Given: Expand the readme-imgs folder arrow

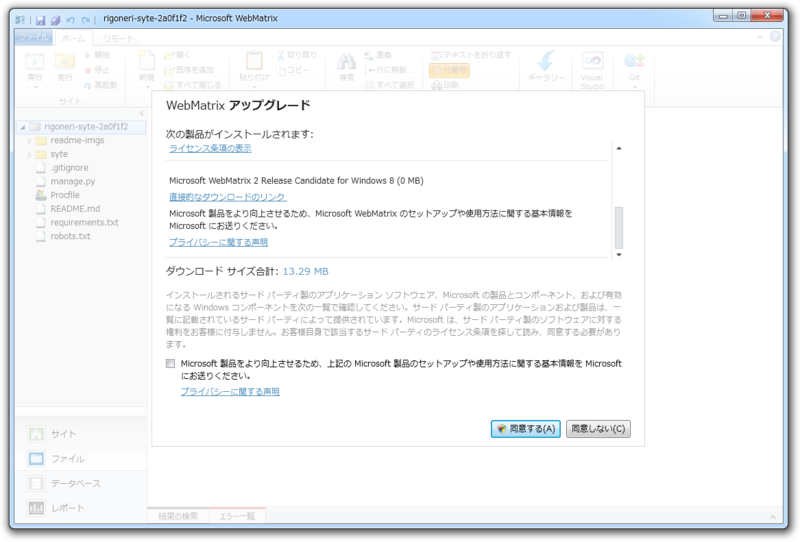Looking at the screenshot, I should [30, 141].
